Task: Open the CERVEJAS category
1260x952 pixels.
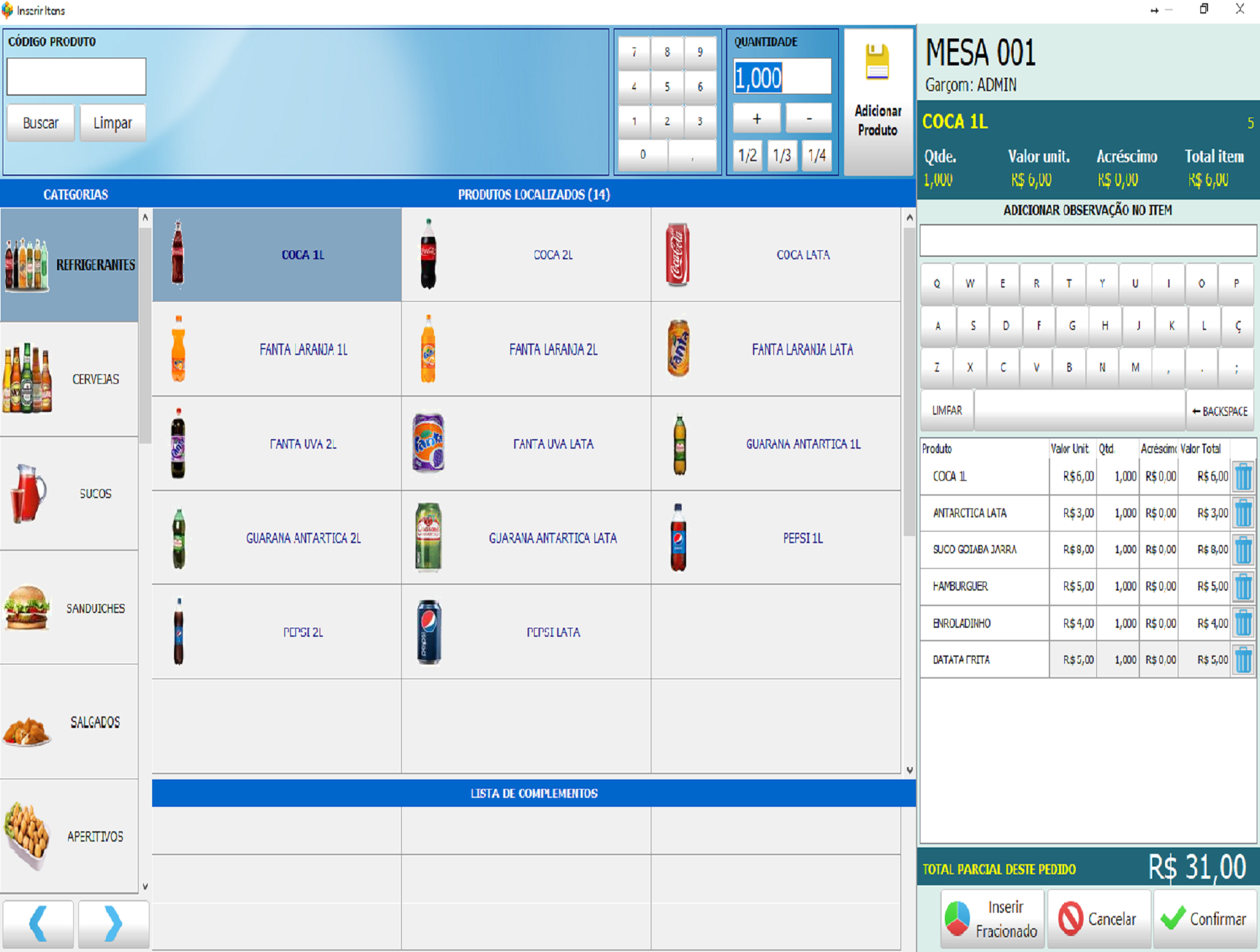Action: (x=69, y=379)
